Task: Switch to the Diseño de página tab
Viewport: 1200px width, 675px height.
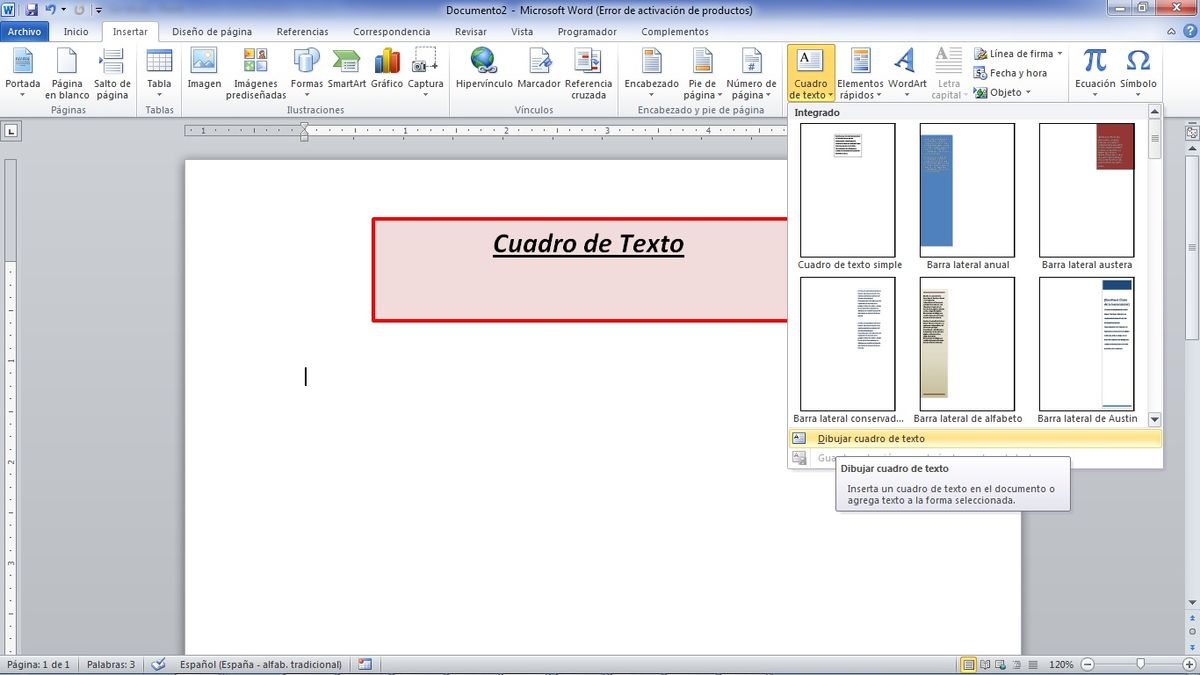Action: (x=212, y=32)
